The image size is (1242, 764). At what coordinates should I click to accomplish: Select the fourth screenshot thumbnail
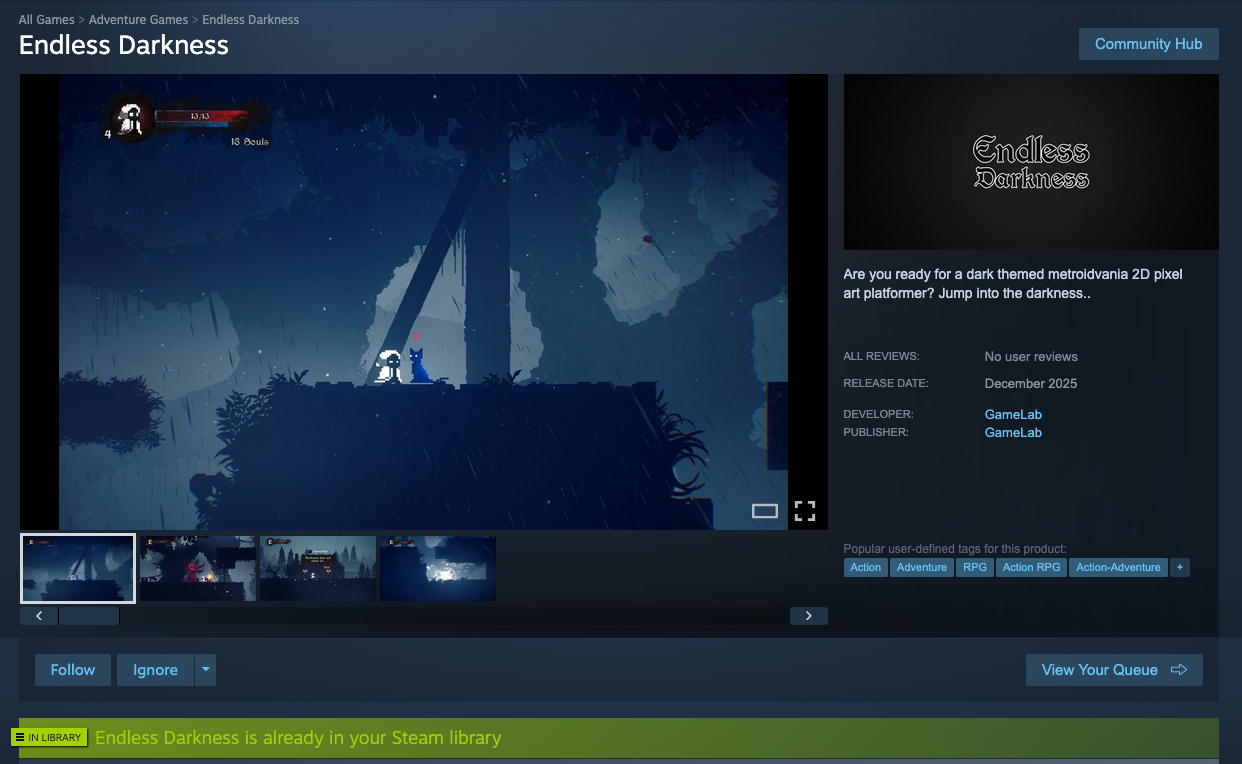click(x=438, y=568)
